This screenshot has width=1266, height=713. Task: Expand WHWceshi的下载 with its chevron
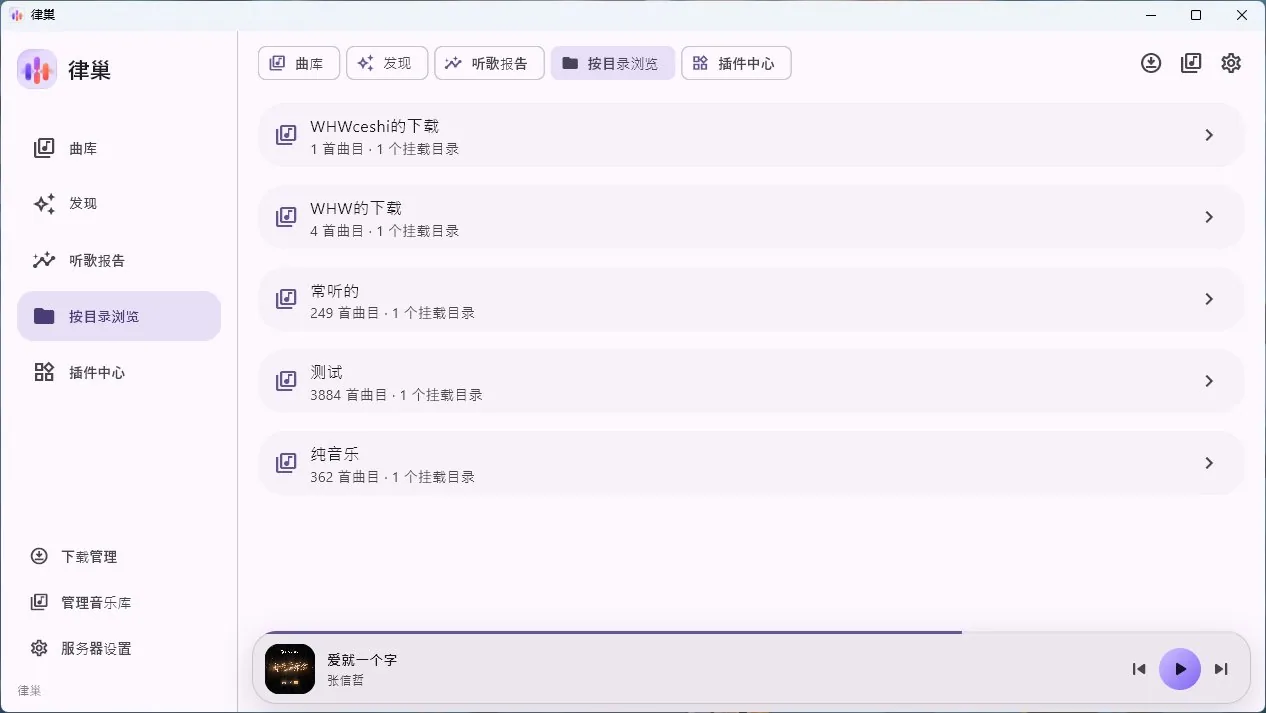(x=1209, y=135)
